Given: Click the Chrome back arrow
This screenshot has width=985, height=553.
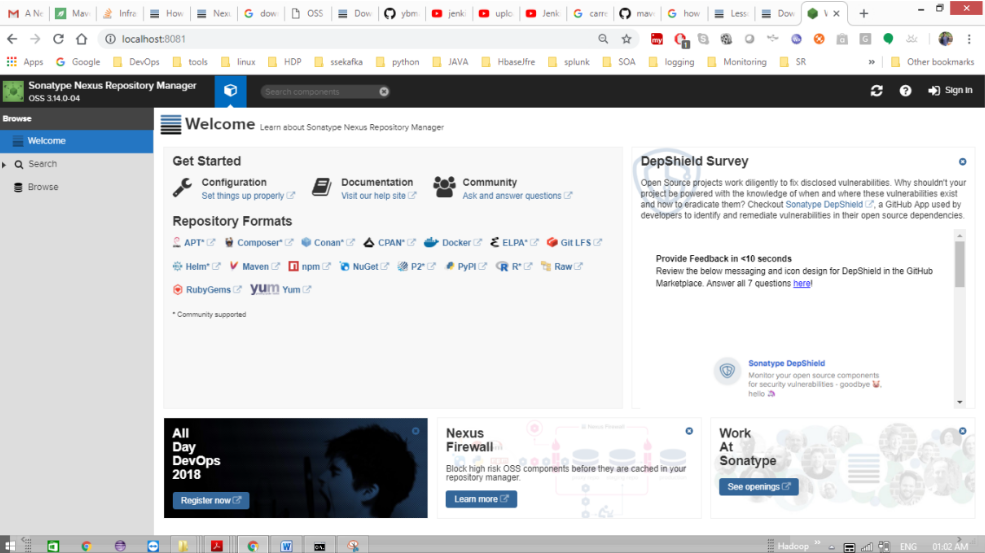Looking at the screenshot, I should [12, 39].
